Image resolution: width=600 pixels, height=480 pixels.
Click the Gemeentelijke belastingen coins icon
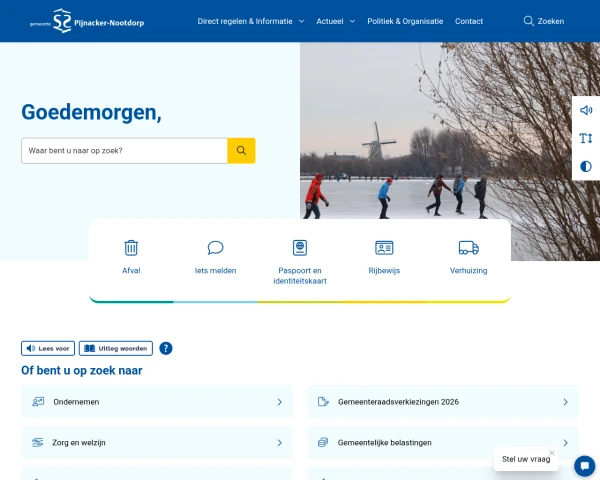click(323, 442)
